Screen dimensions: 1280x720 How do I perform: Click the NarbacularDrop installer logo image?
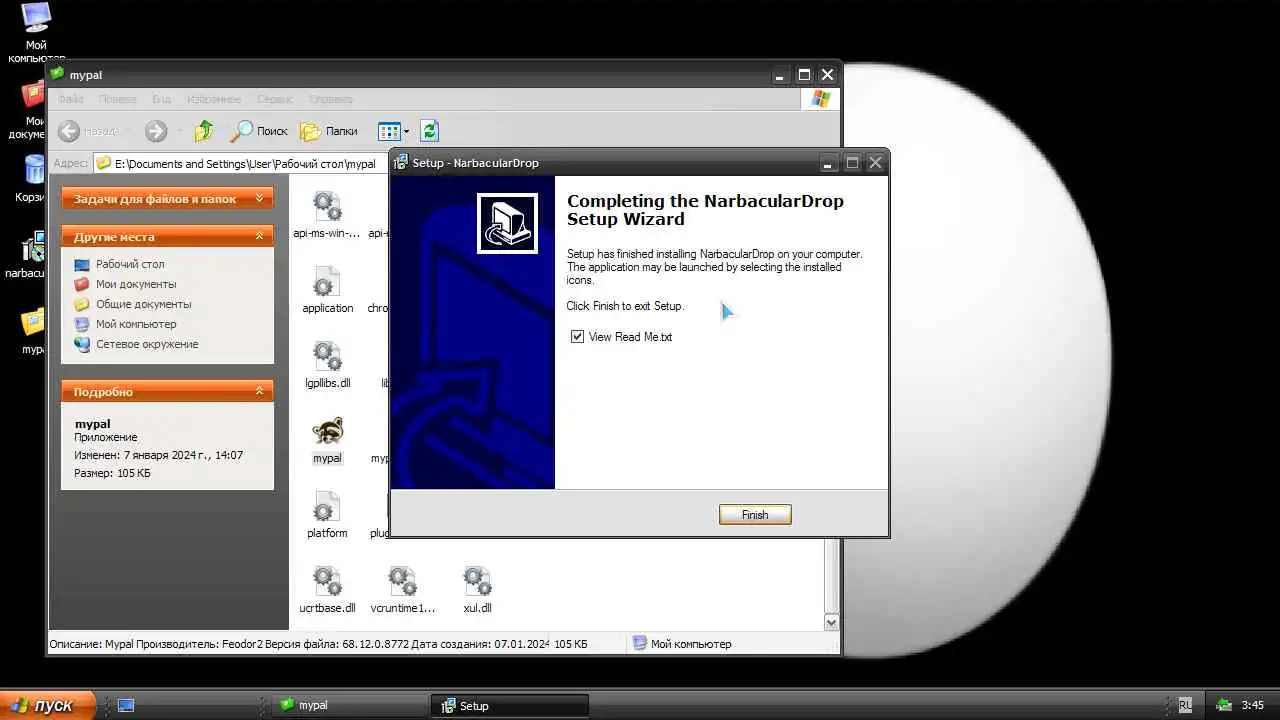point(507,223)
